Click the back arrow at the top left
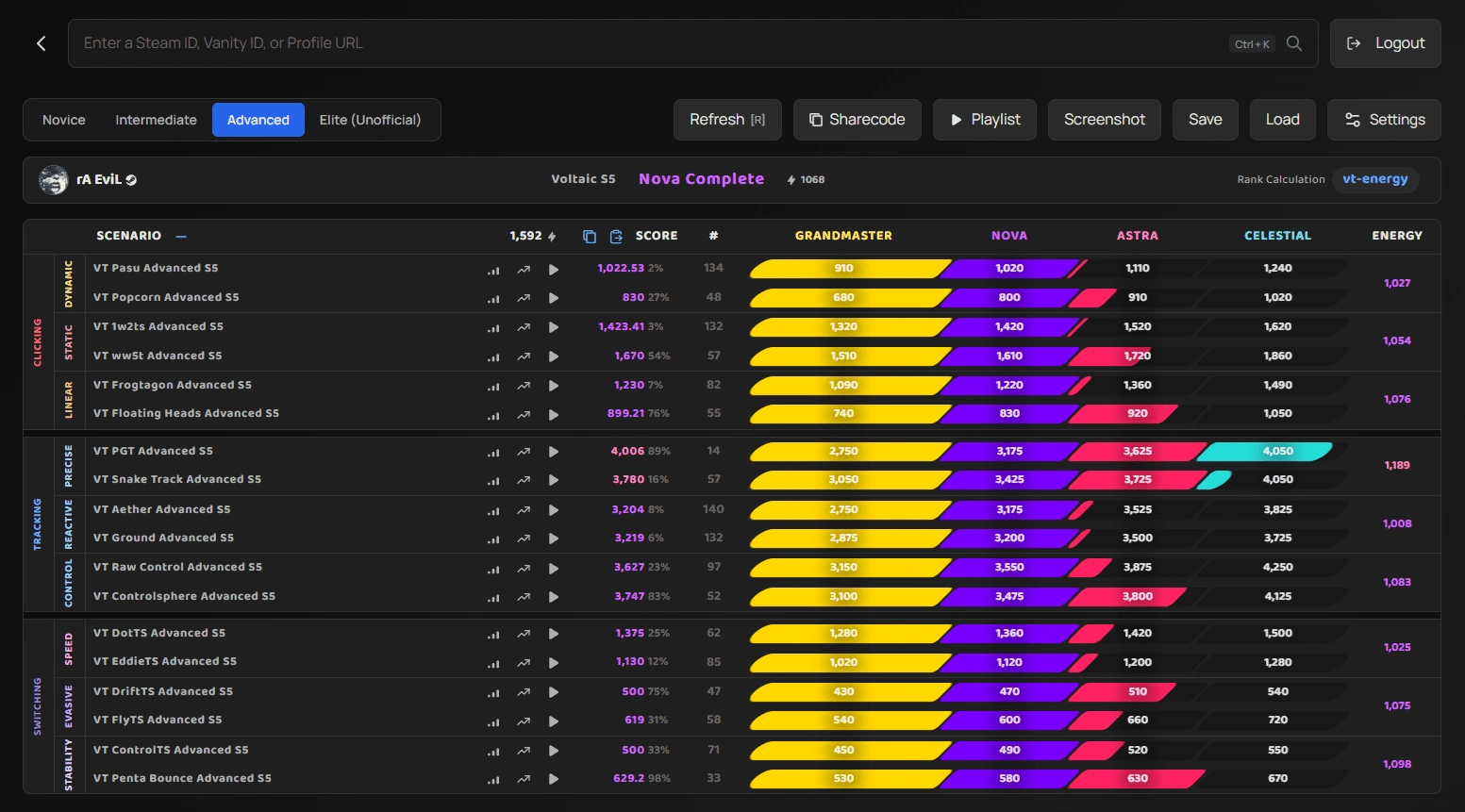 click(x=40, y=42)
